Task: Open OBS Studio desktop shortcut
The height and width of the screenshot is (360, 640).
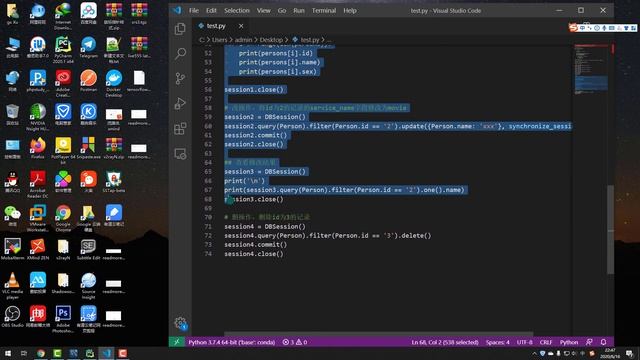Action: (x=12, y=317)
